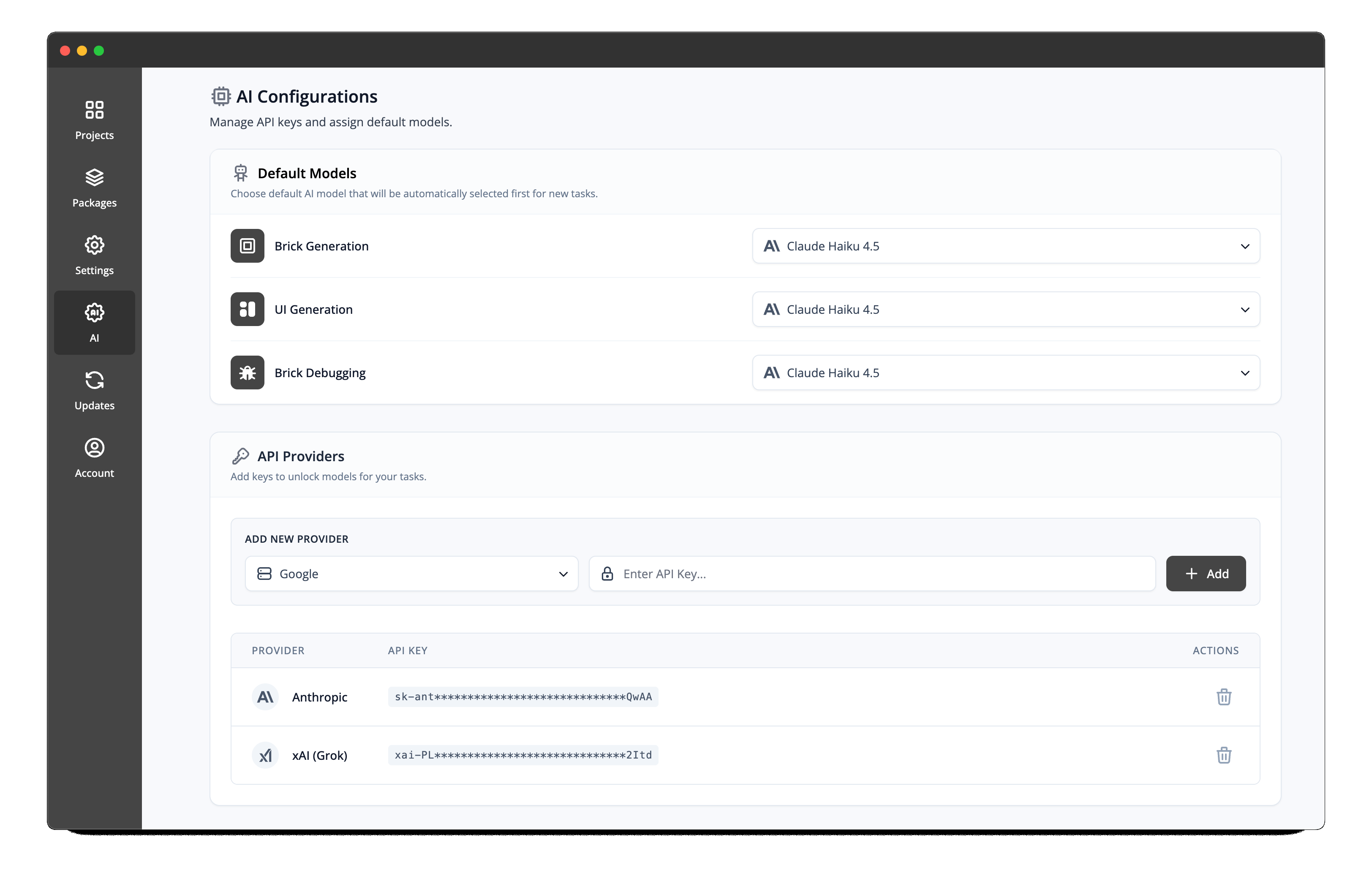Open Brick Debugging model dropdown
1372x892 pixels.
[x=1005, y=373]
